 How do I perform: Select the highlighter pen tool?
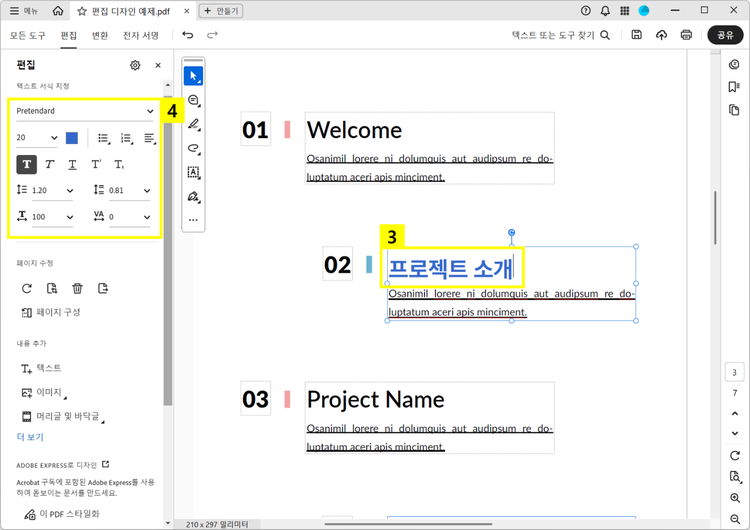click(x=193, y=124)
